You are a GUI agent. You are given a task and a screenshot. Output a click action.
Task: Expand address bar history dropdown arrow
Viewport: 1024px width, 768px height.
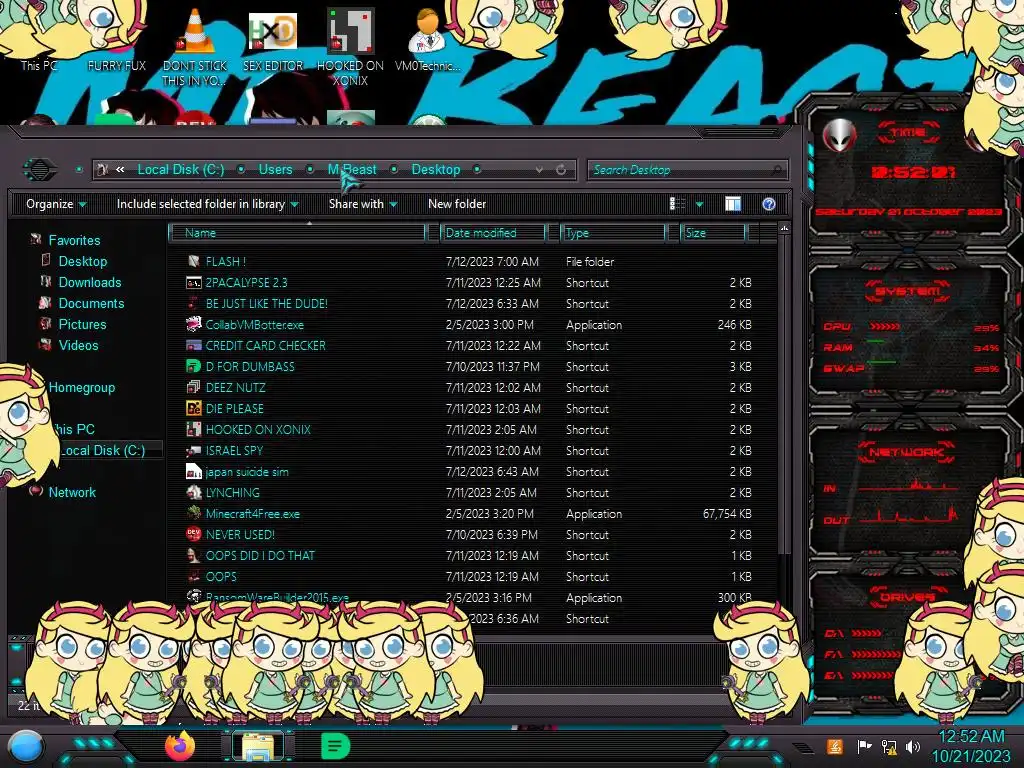coord(539,170)
